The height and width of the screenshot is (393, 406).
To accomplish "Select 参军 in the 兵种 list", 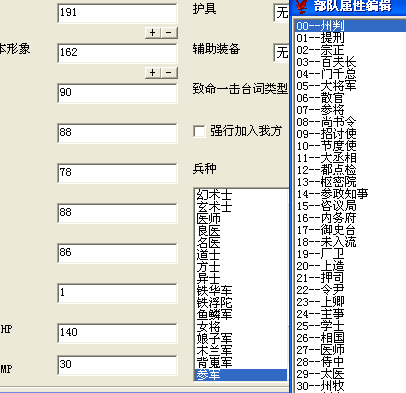I will [241, 375].
